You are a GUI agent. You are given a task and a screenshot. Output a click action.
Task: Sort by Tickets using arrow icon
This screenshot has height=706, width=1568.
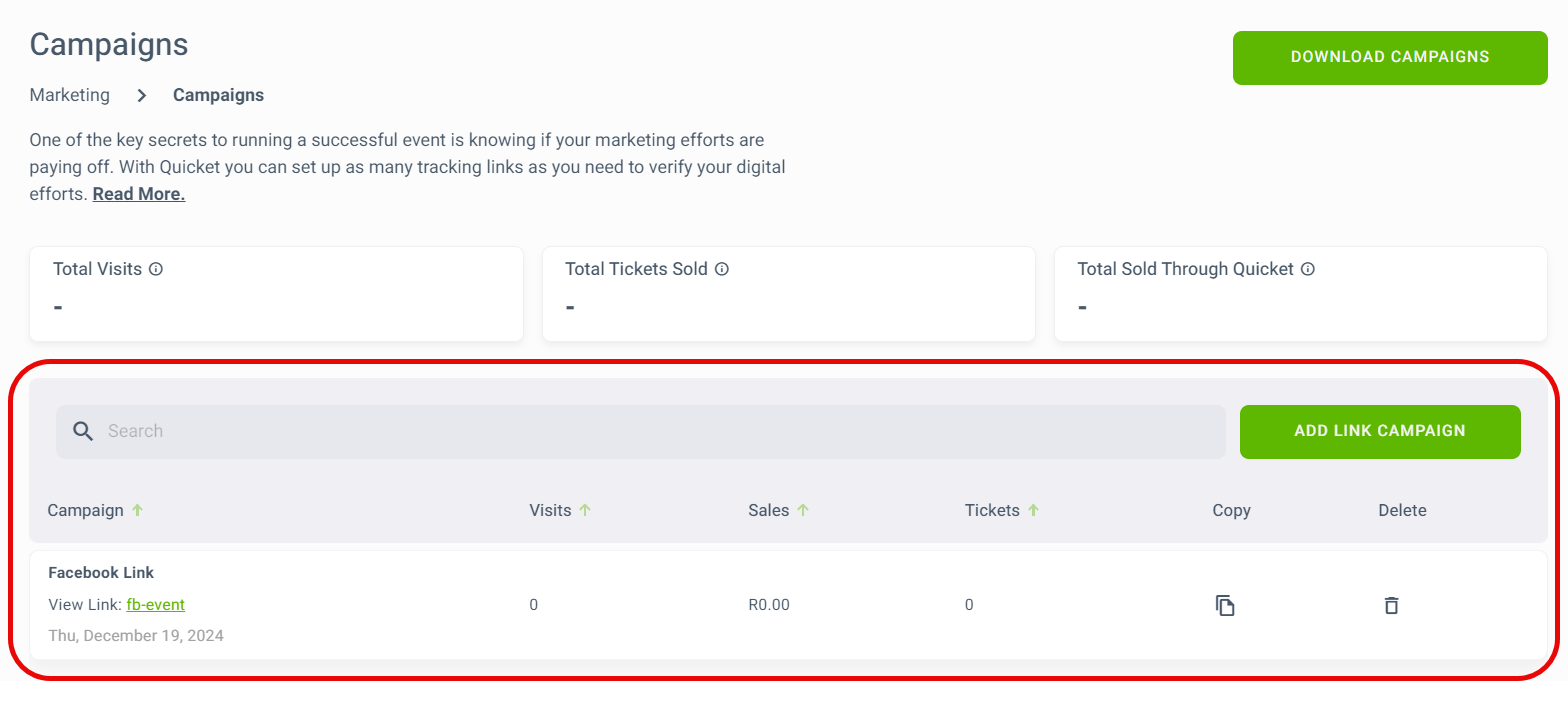click(x=1033, y=510)
